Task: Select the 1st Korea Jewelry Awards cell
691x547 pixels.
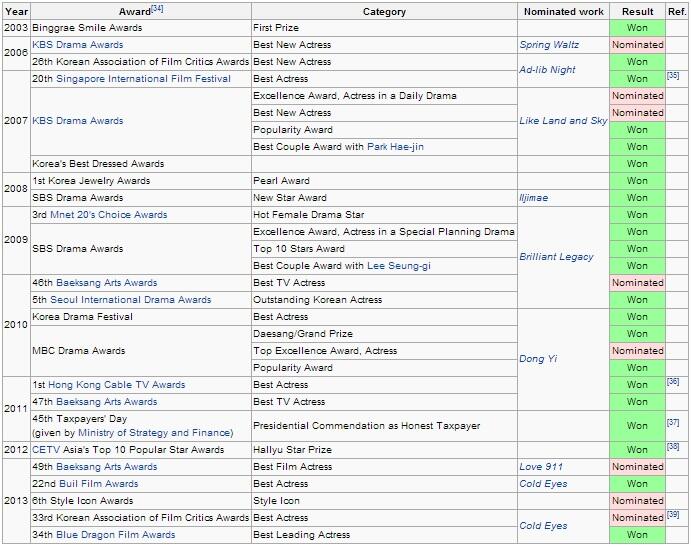Action: [x=141, y=181]
